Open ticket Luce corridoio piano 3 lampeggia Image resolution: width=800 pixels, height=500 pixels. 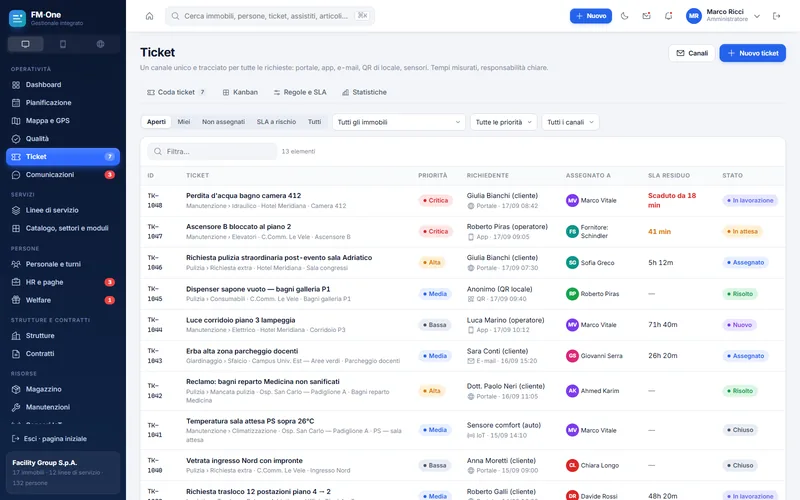pyautogui.click(x=240, y=320)
